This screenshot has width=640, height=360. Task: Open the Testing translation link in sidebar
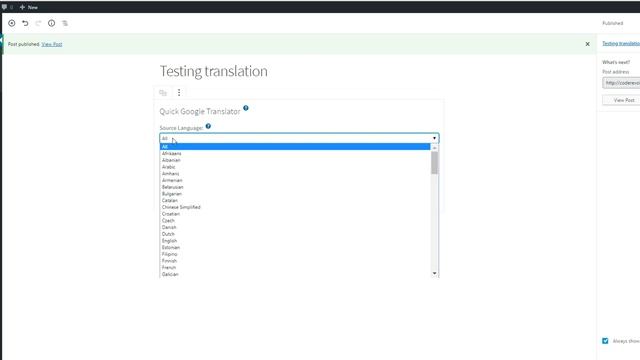[621, 43]
